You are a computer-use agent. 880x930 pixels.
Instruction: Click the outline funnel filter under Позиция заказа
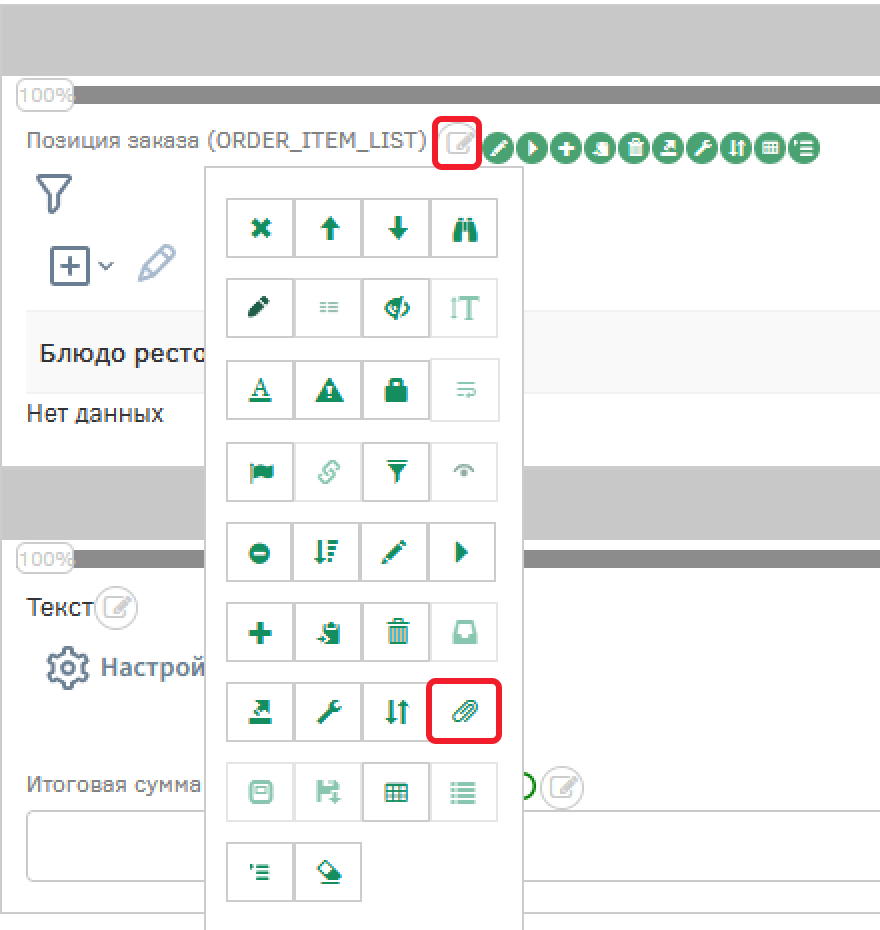click(54, 192)
